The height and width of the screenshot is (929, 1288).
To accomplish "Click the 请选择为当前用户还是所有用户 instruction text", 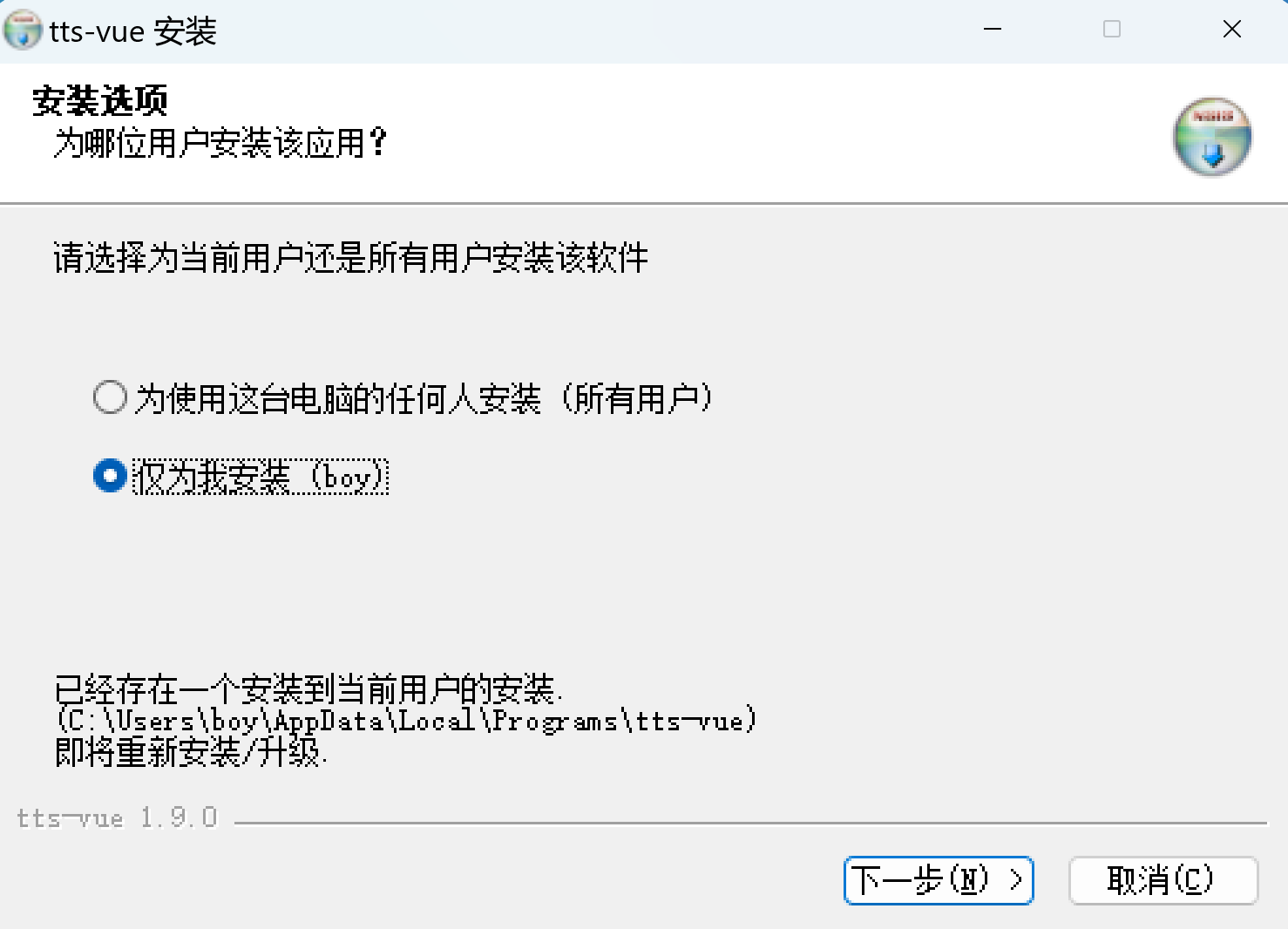I will click(x=351, y=258).
